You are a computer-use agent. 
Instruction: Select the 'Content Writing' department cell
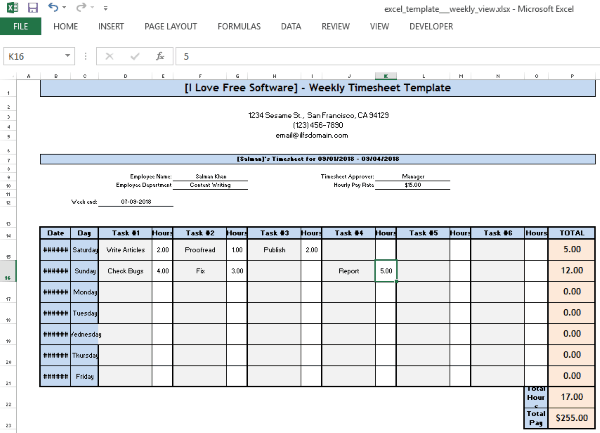coord(210,185)
